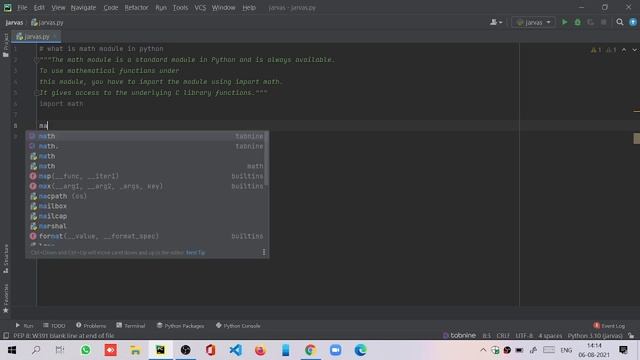Click Python 3.10 (jarvas) interpreter selector
640x360 pixels.
pyautogui.click(x=595, y=336)
